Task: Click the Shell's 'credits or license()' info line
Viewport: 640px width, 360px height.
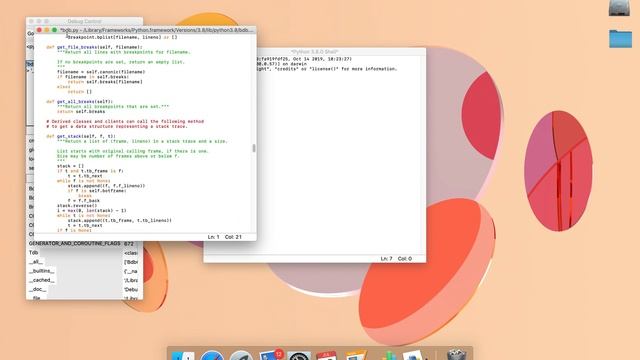Action: point(327,69)
